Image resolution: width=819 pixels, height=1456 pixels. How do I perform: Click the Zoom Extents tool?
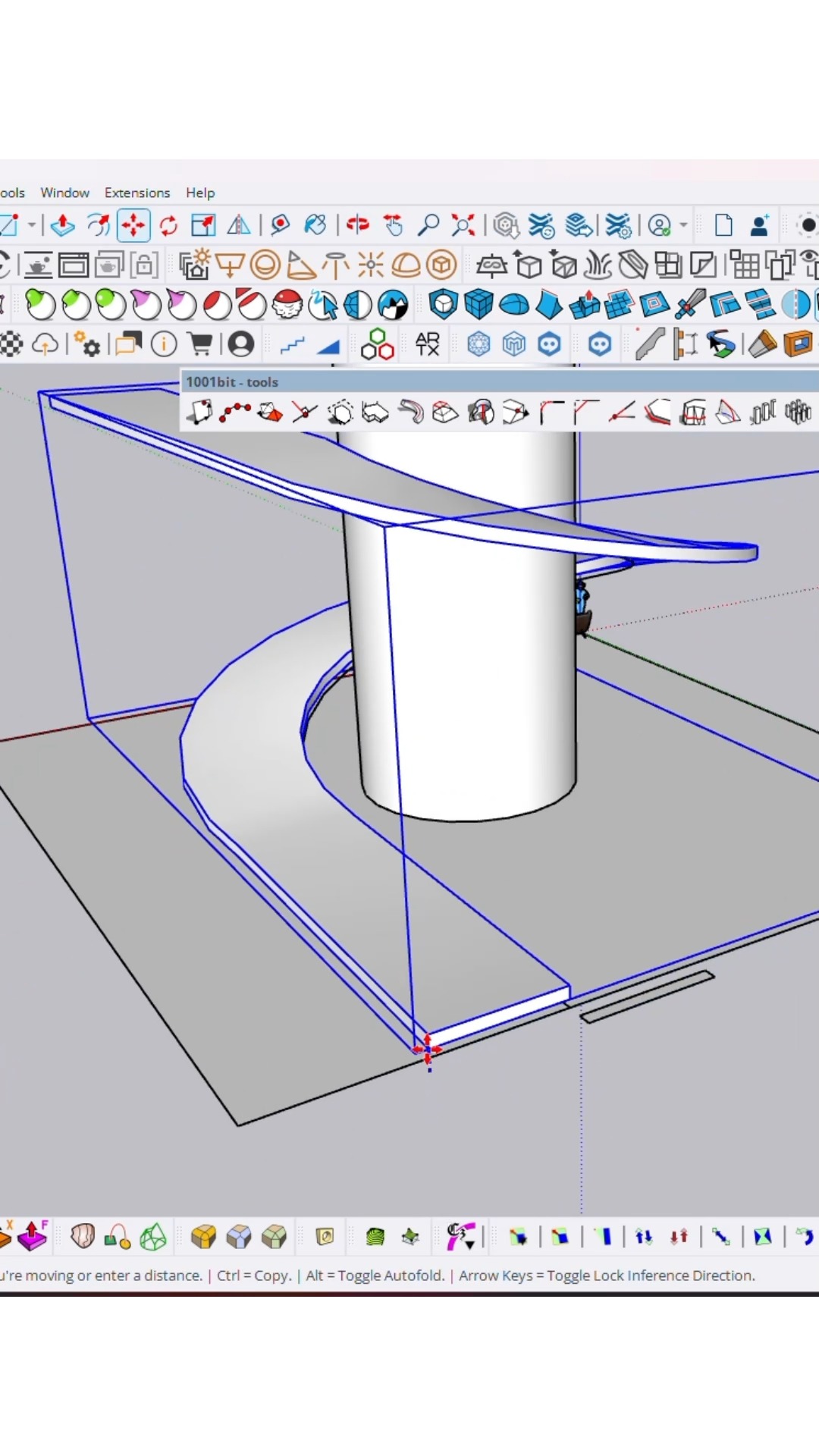[x=463, y=225]
